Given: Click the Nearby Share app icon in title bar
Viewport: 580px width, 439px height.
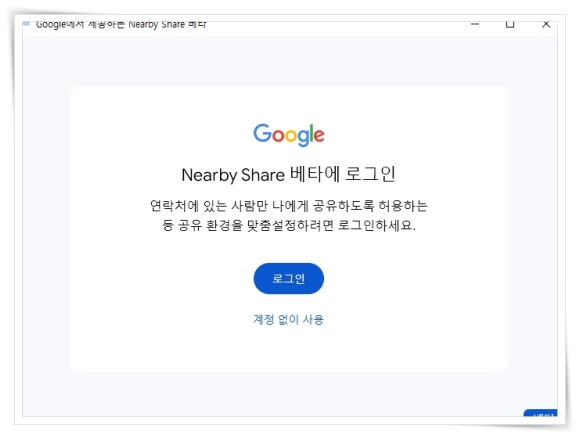Looking at the screenshot, I should pos(26,24).
